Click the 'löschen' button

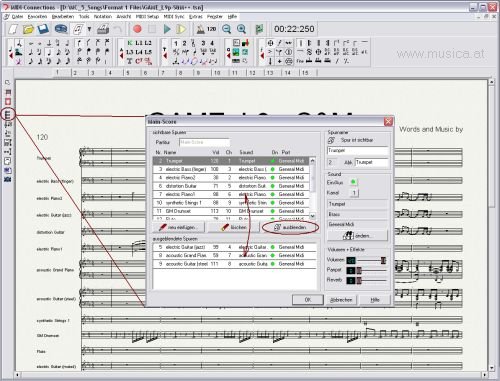coord(234,227)
